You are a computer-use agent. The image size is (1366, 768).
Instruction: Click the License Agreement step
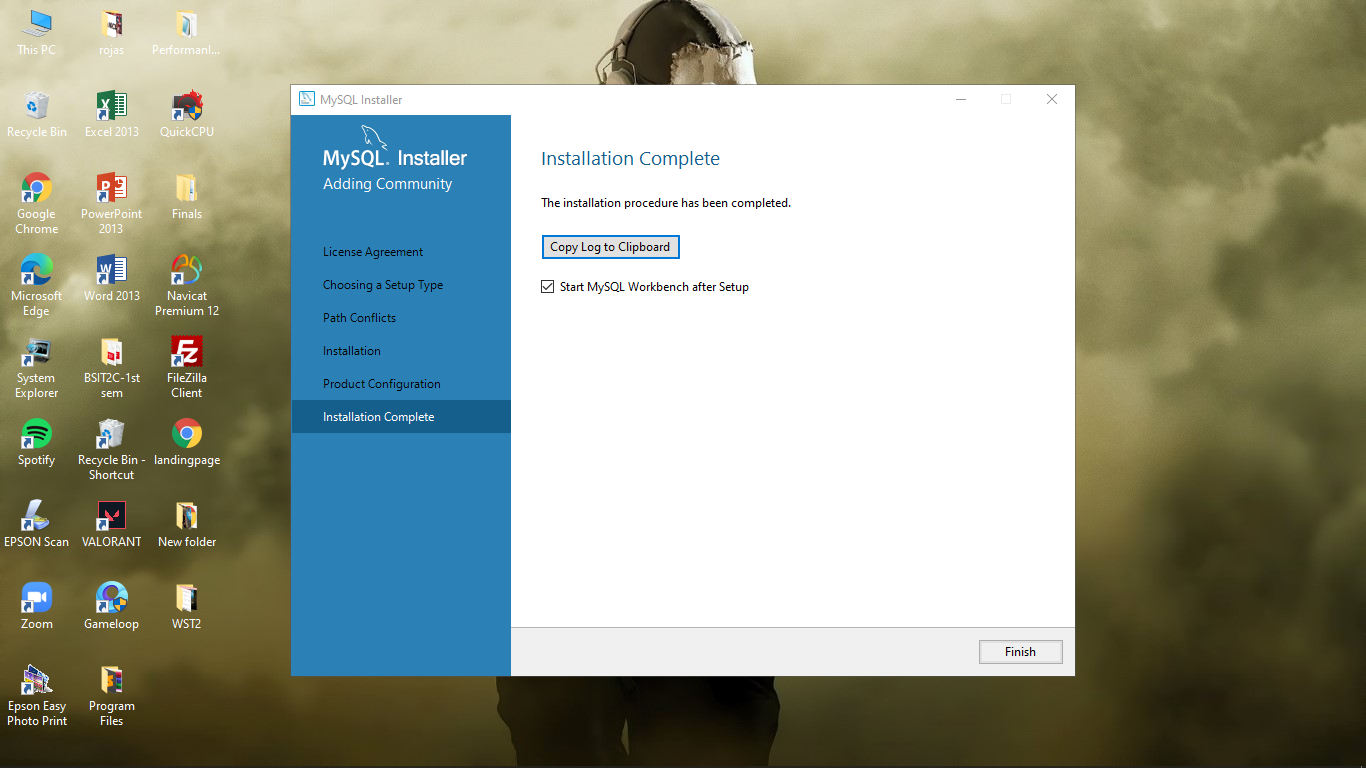click(x=372, y=252)
